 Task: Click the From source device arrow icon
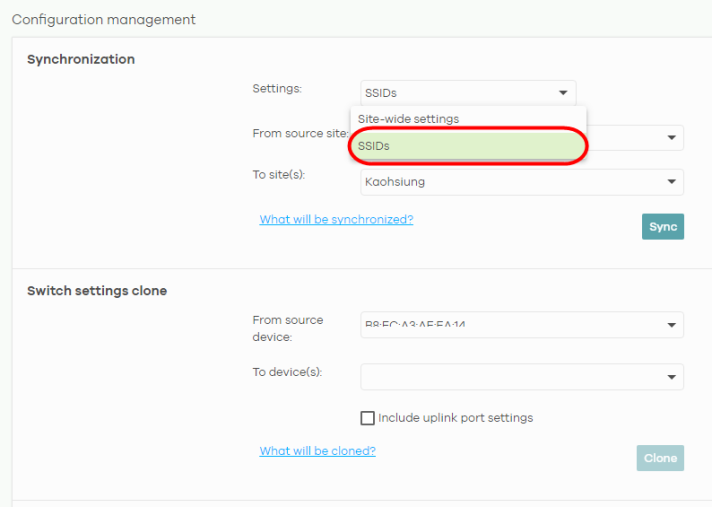point(670,325)
